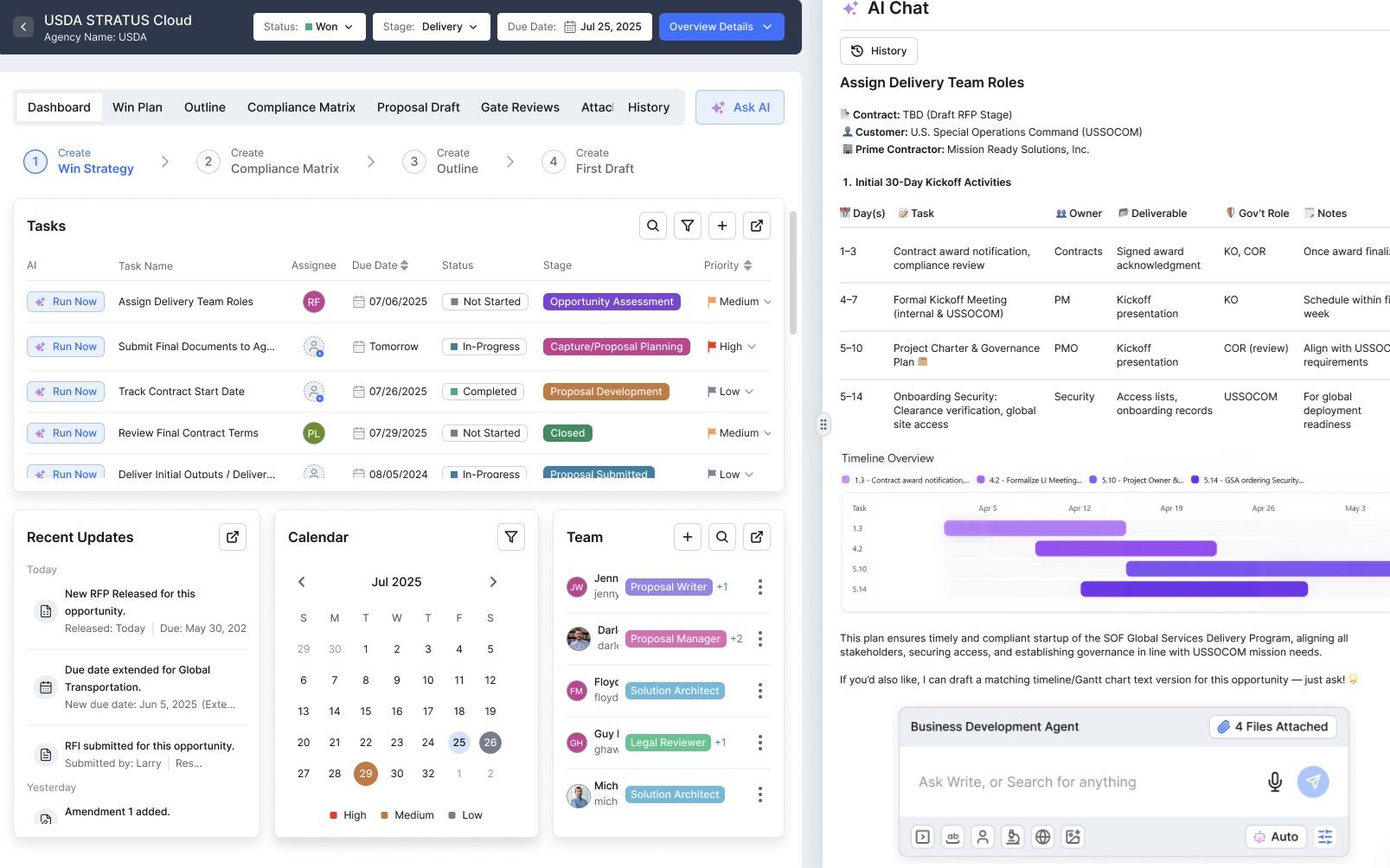Switch to the Outline tab

(205, 107)
